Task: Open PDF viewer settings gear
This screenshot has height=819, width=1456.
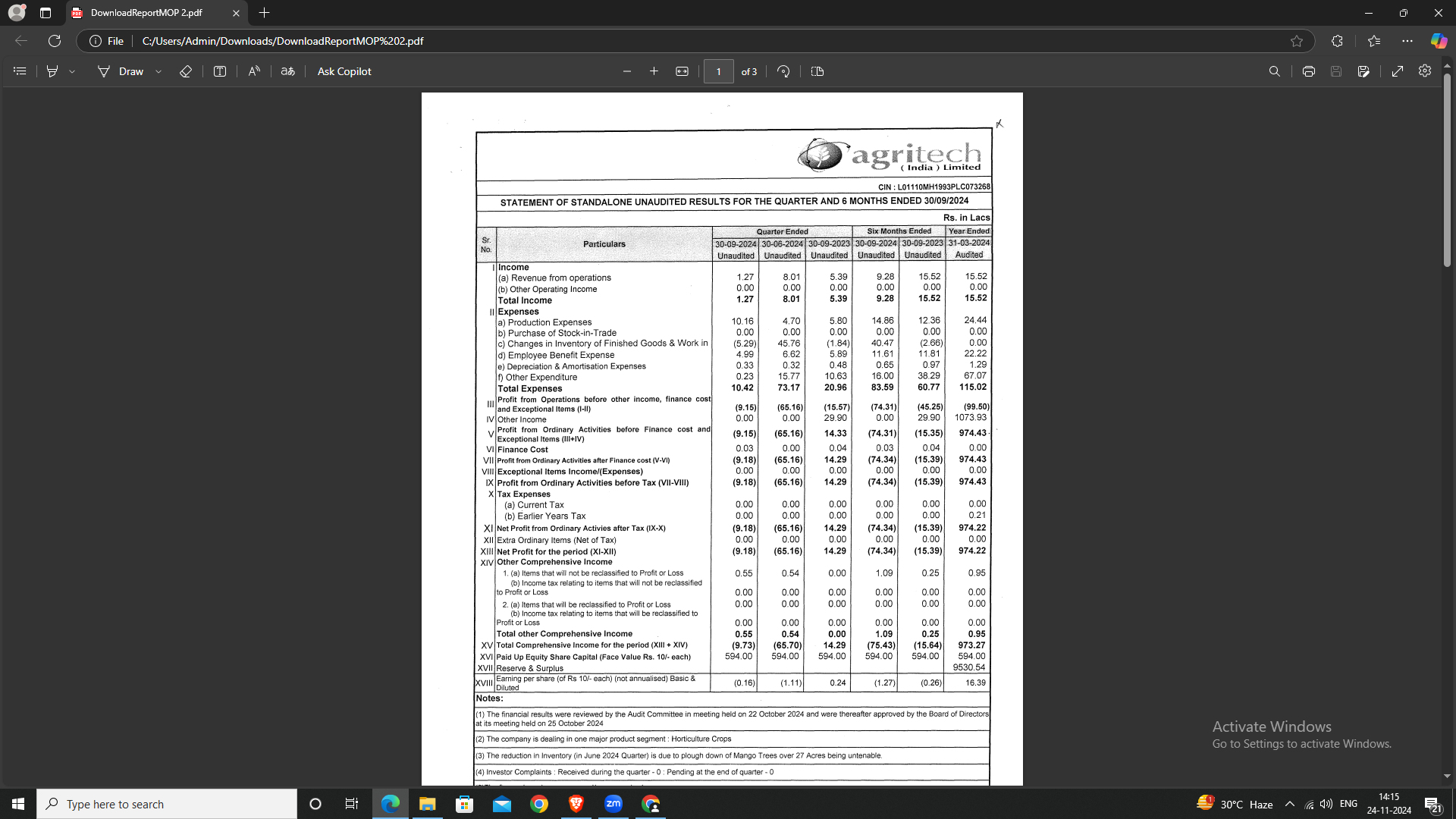Action: tap(1425, 71)
